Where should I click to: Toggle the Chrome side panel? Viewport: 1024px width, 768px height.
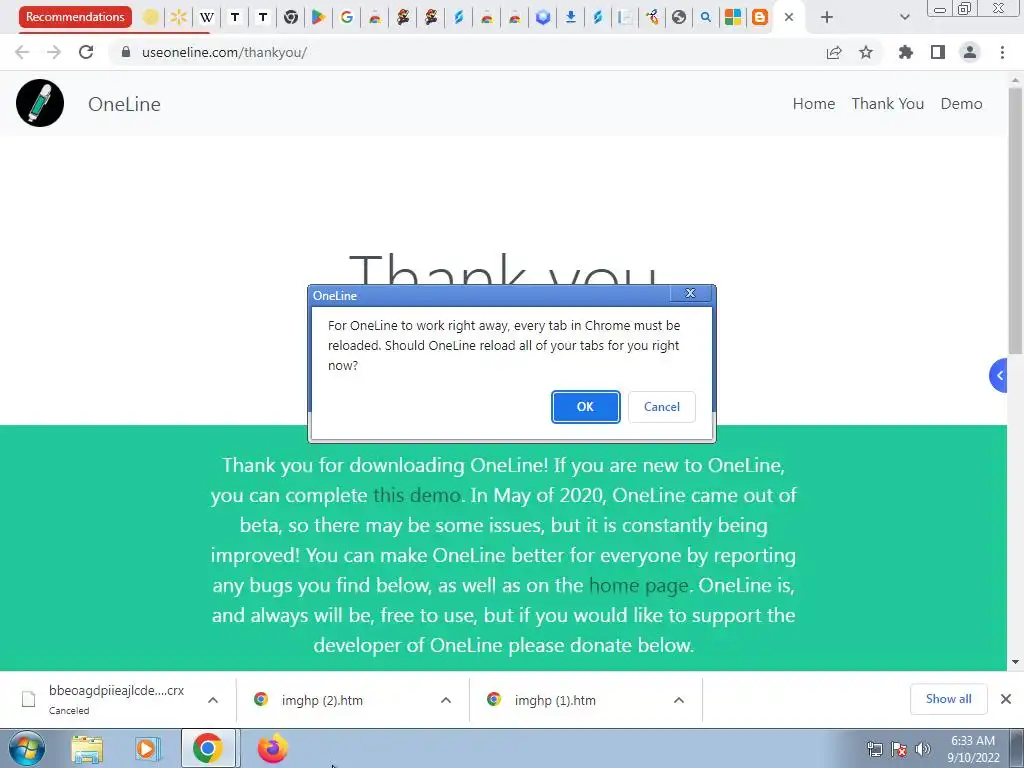(938, 52)
